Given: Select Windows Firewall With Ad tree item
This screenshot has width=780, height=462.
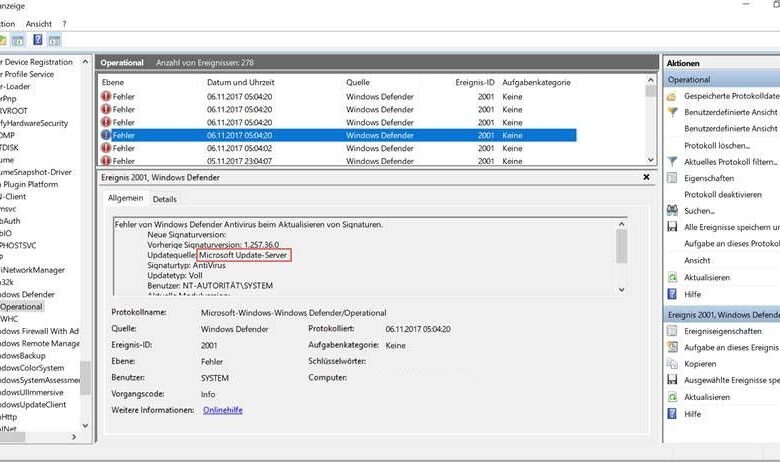Looking at the screenshot, I should click(x=39, y=331).
